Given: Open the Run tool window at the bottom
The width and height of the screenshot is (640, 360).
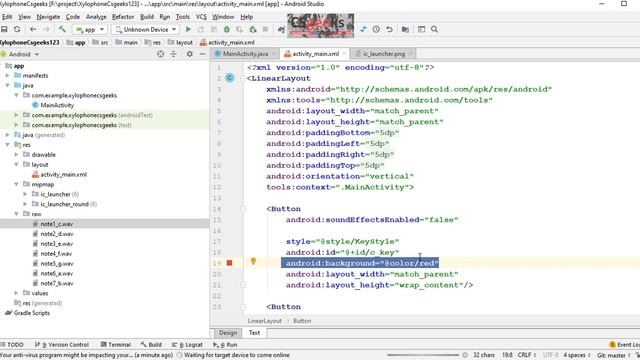Looking at the screenshot, I should click(225, 345).
